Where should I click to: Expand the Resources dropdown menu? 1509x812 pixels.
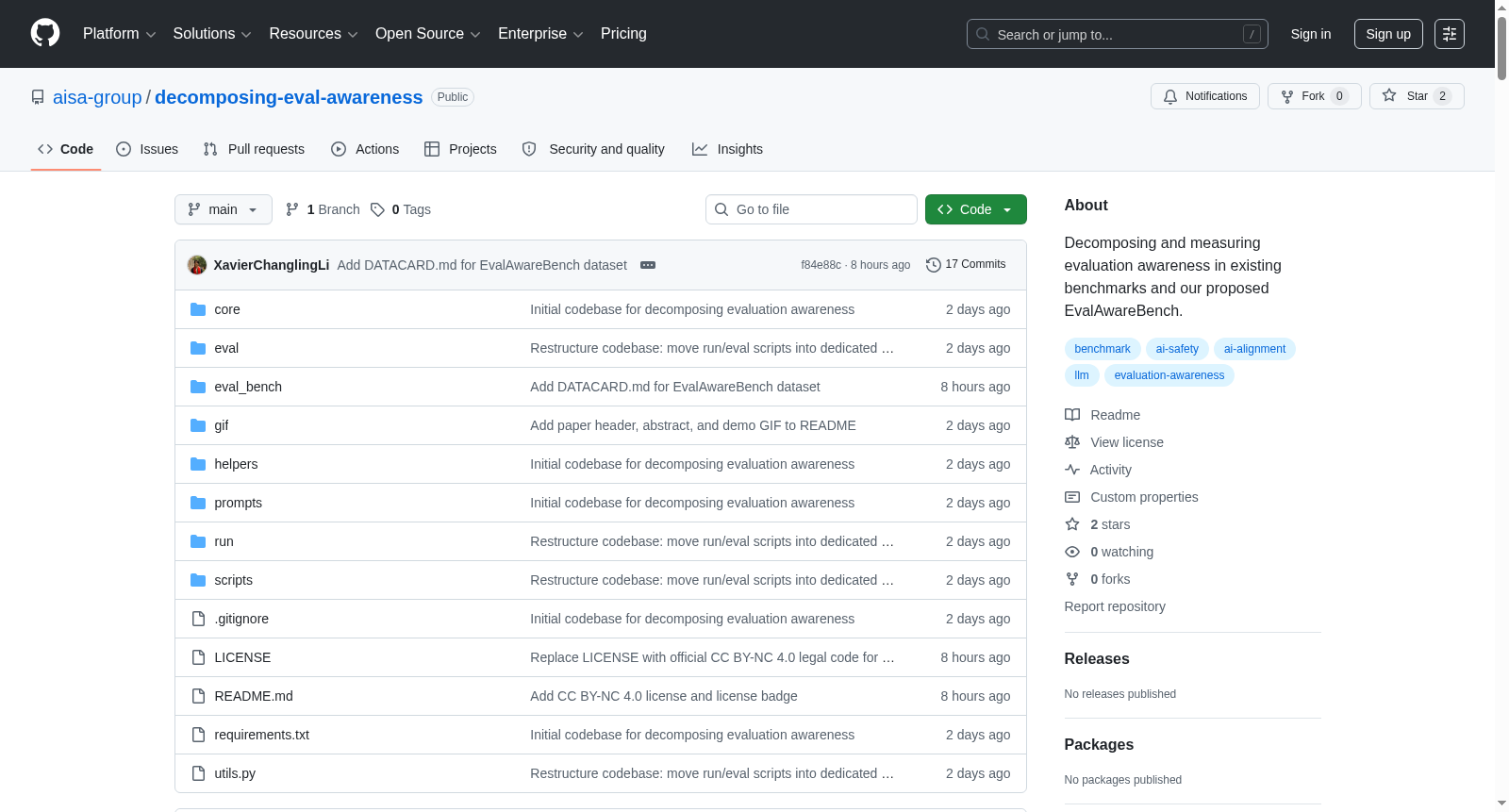click(313, 34)
